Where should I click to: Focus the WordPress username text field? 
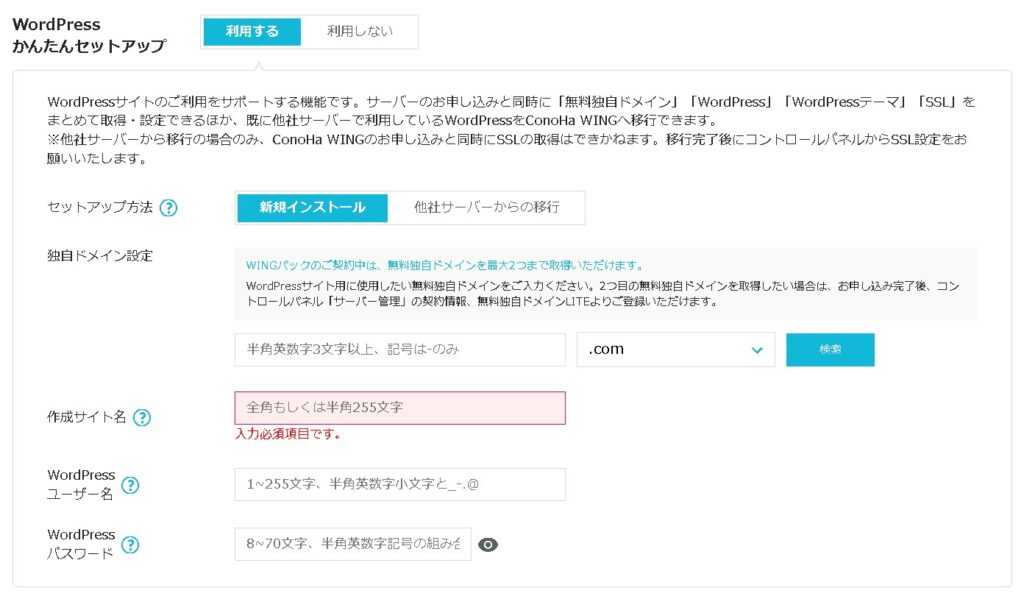click(x=400, y=485)
